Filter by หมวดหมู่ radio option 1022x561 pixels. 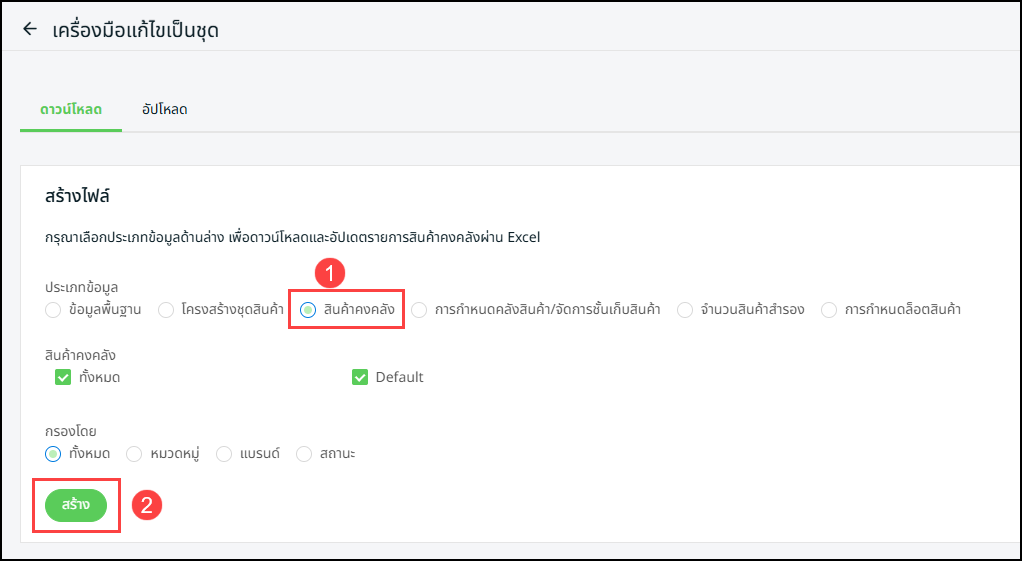(x=134, y=453)
